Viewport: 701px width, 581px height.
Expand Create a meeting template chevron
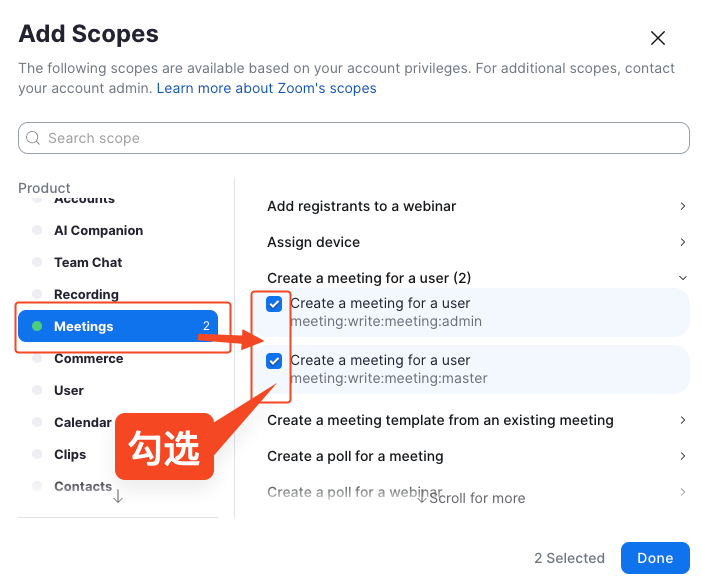[x=682, y=420]
